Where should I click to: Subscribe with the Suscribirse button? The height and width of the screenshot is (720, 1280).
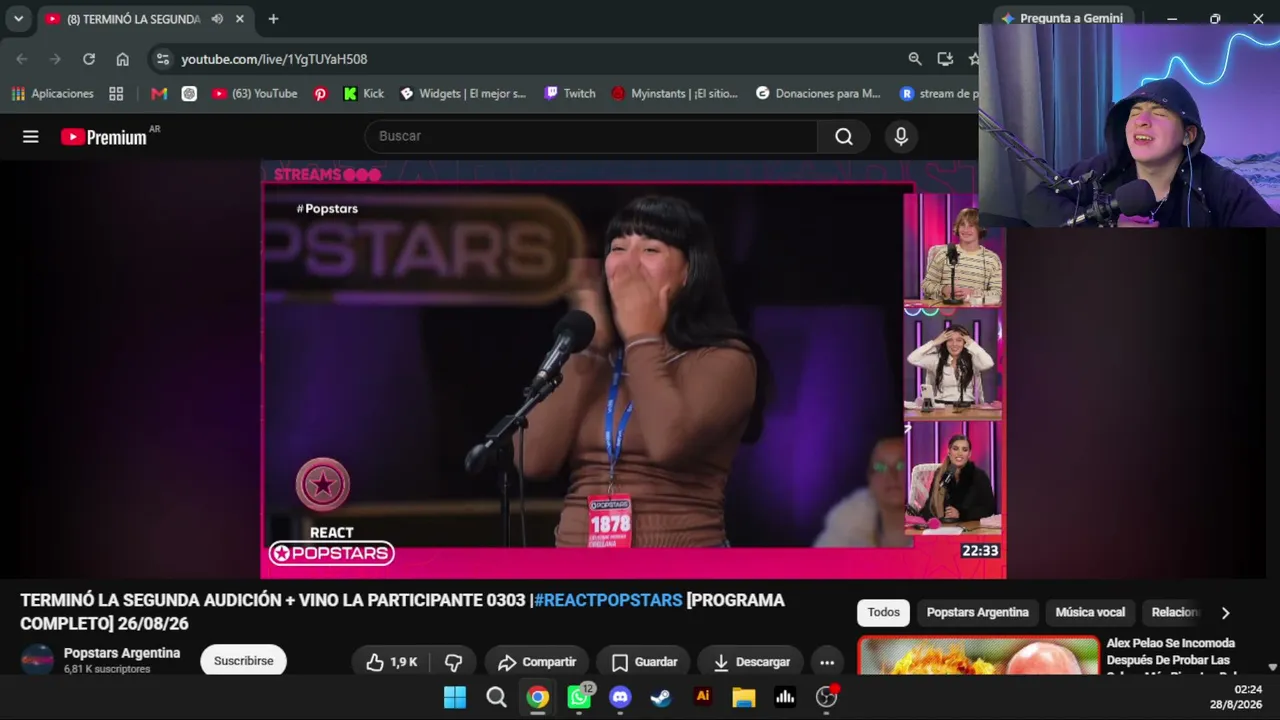(x=243, y=661)
